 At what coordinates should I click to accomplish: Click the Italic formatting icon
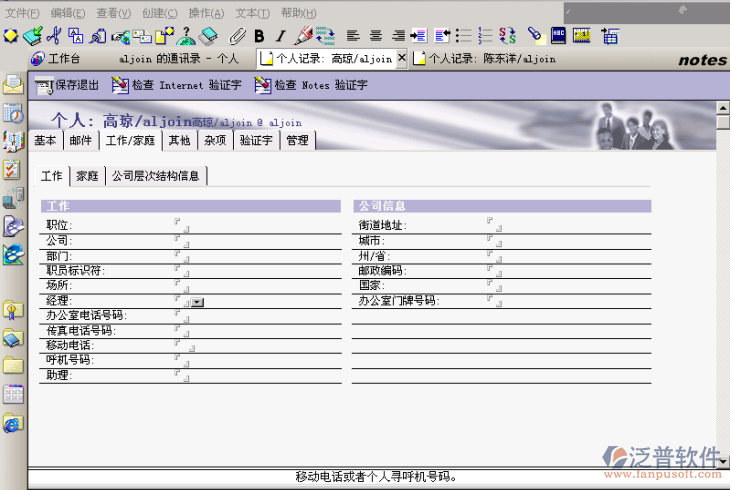280,36
